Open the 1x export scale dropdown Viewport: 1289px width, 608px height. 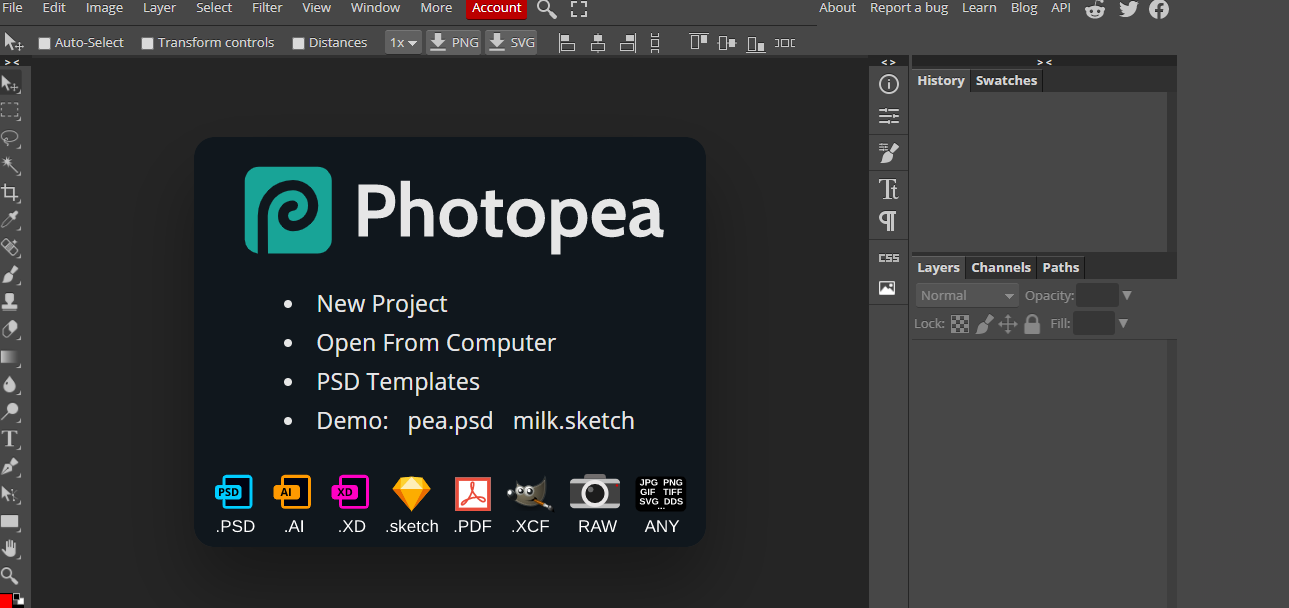tap(403, 43)
